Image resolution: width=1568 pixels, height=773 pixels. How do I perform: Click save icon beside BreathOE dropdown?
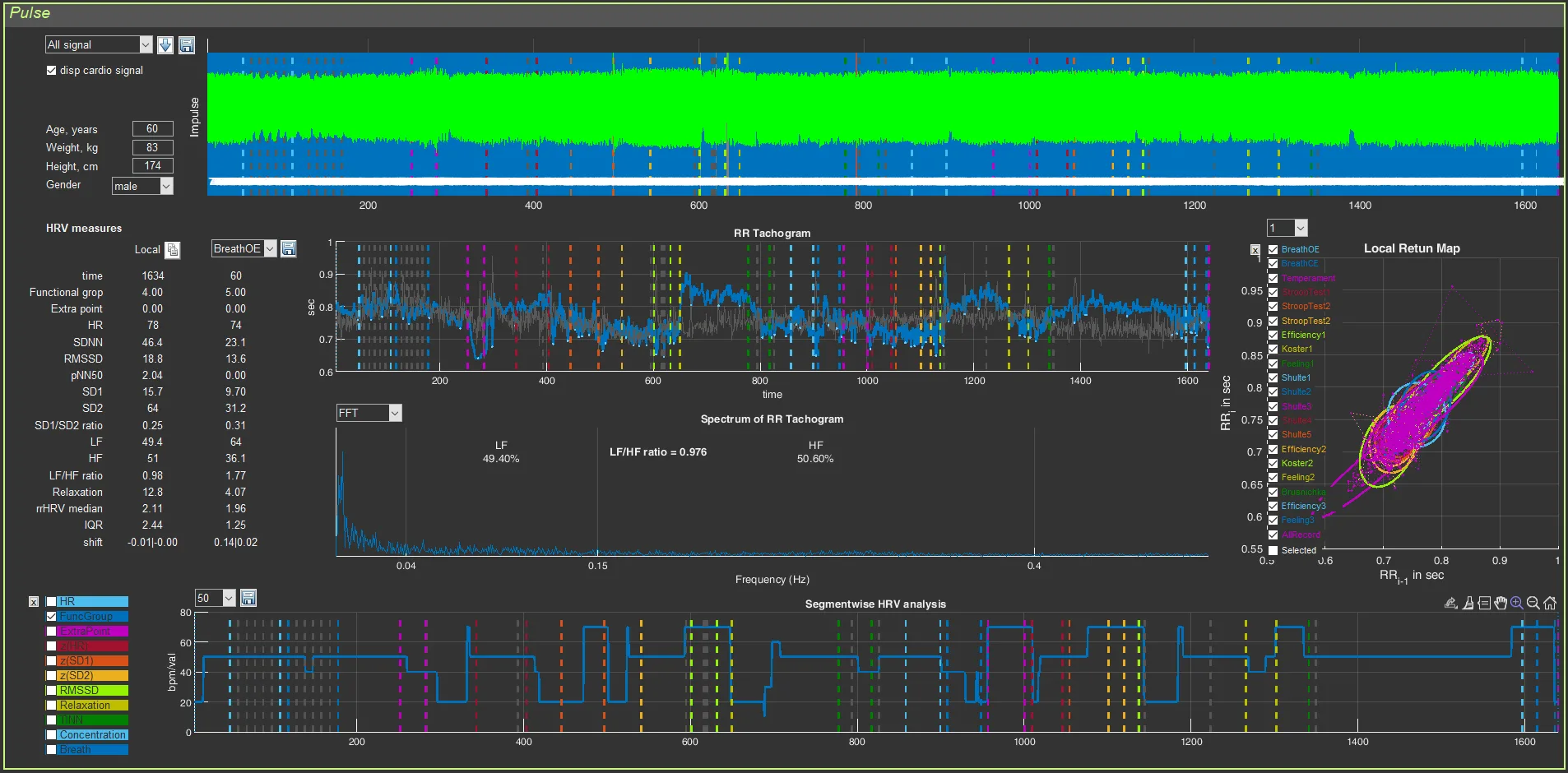coord(289,248)
